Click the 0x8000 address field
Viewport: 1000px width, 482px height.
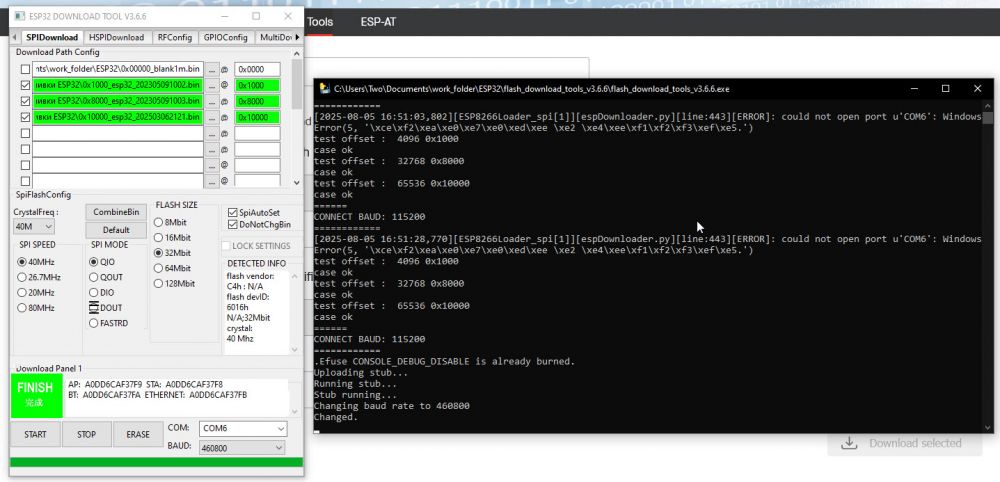257,101
